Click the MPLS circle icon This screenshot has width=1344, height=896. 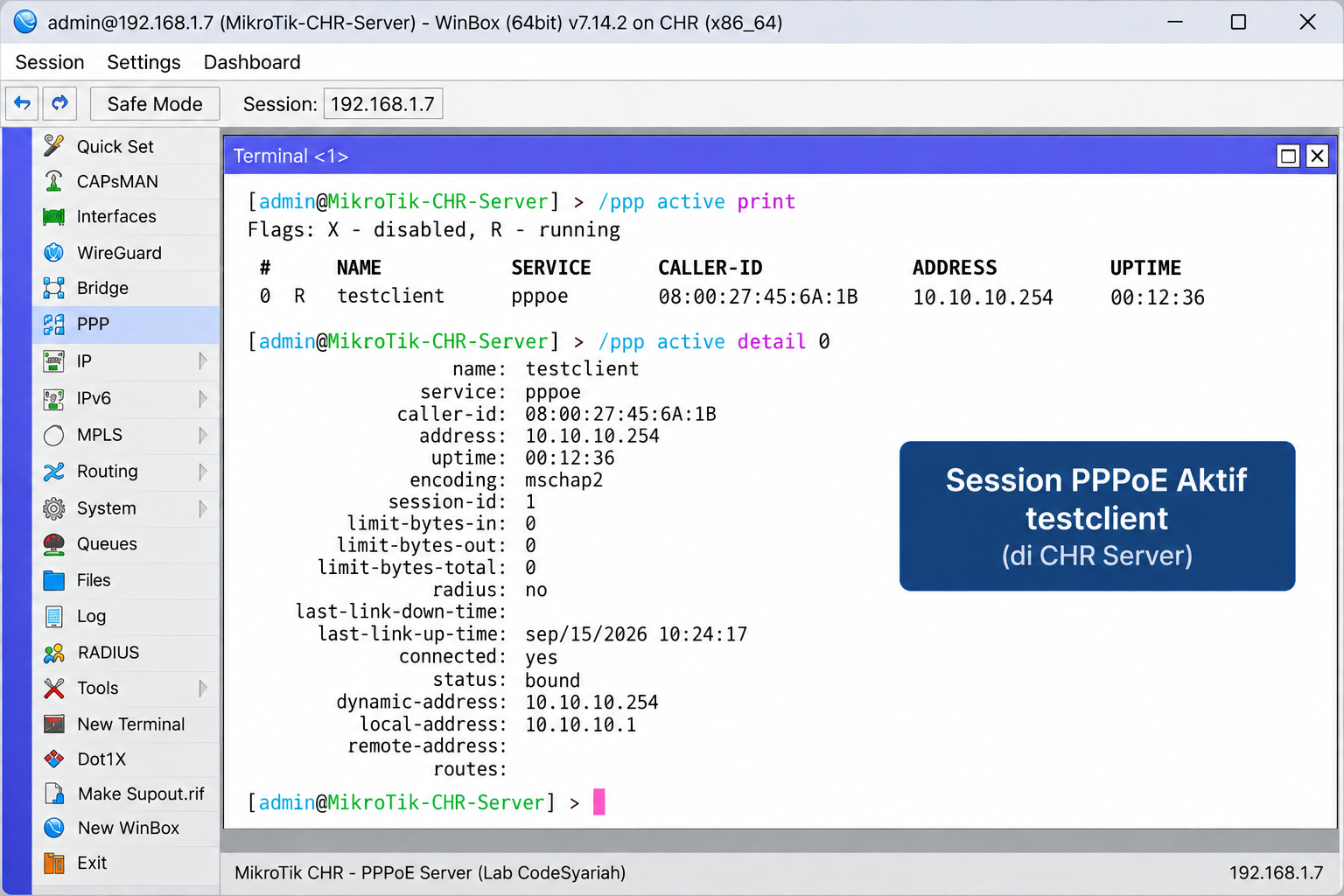click(x=54, y=435)
